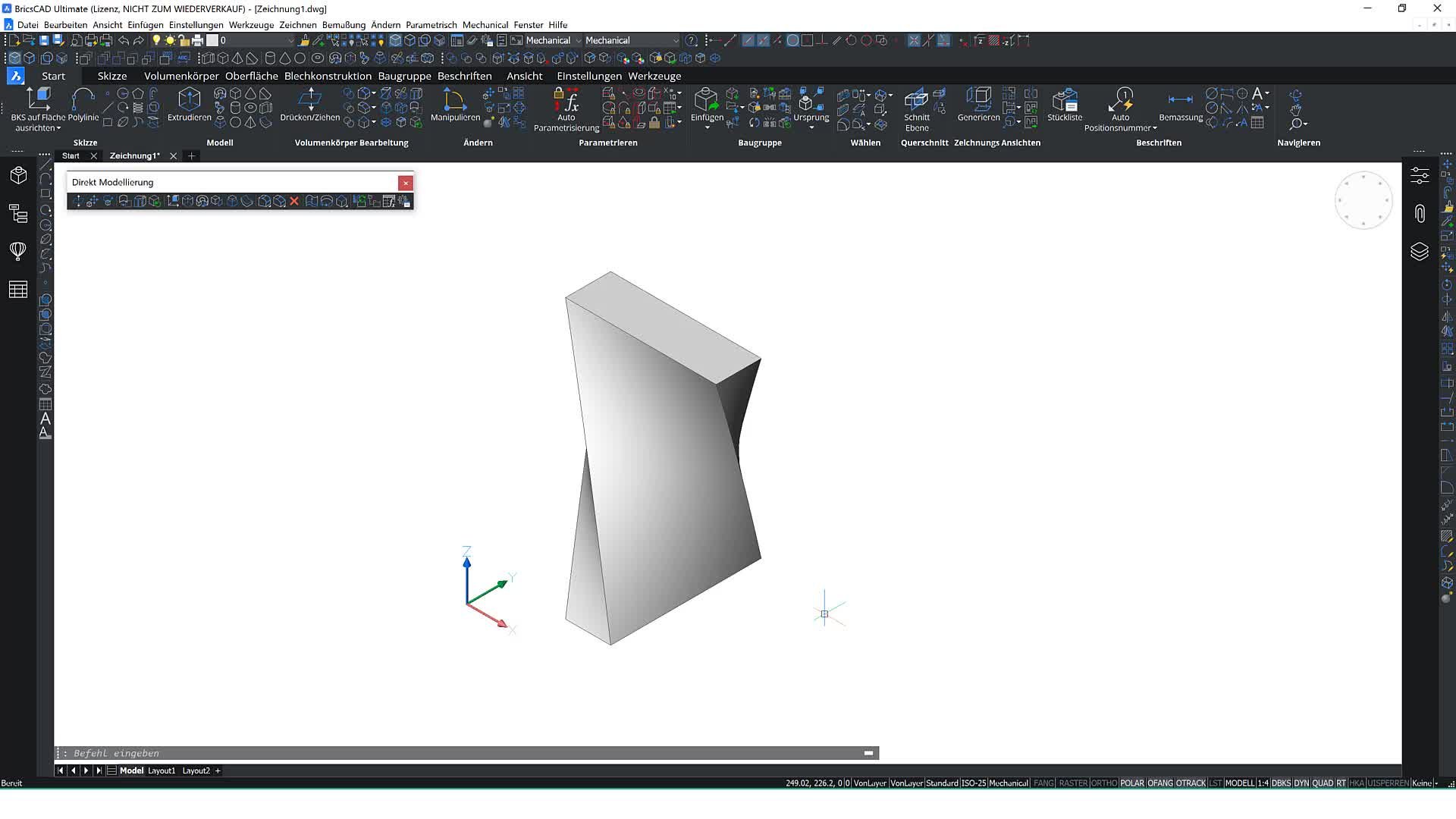The width and height of the screenshot is (1456, 819).
Task: Click the Befehl eingeben command line
Action: [x=466, y=753]
